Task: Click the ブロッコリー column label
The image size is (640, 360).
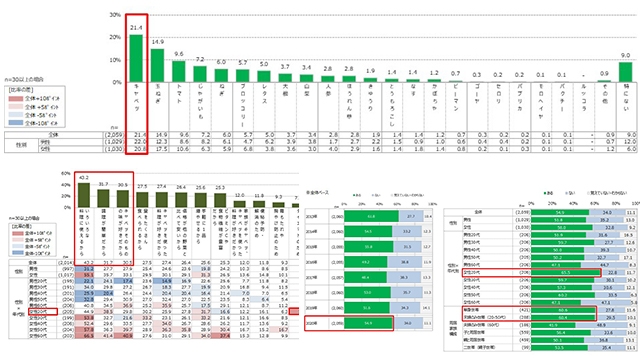Action: [242, 105]
